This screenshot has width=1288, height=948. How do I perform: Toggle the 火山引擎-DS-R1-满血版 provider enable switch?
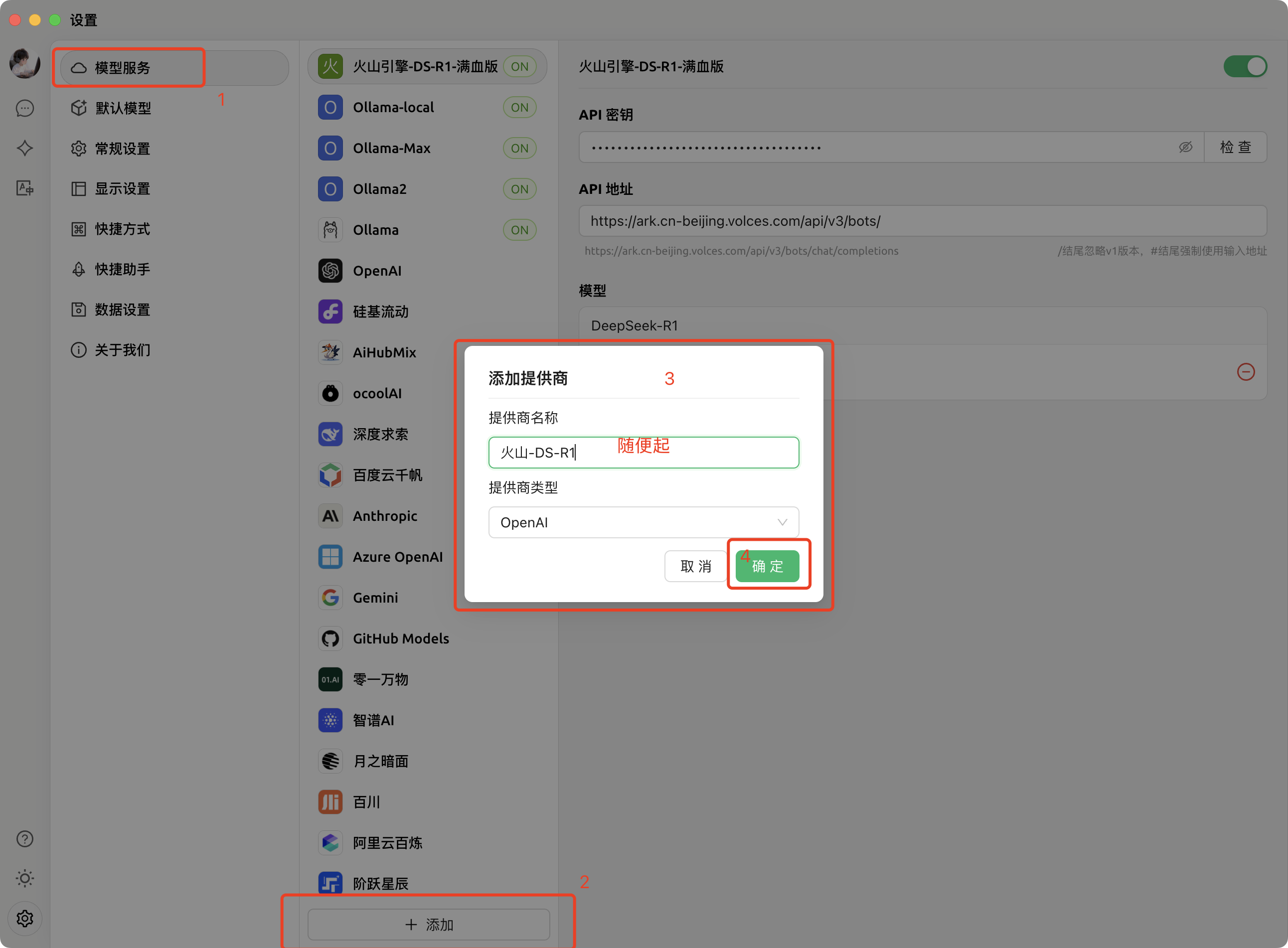click(1245, 67)
